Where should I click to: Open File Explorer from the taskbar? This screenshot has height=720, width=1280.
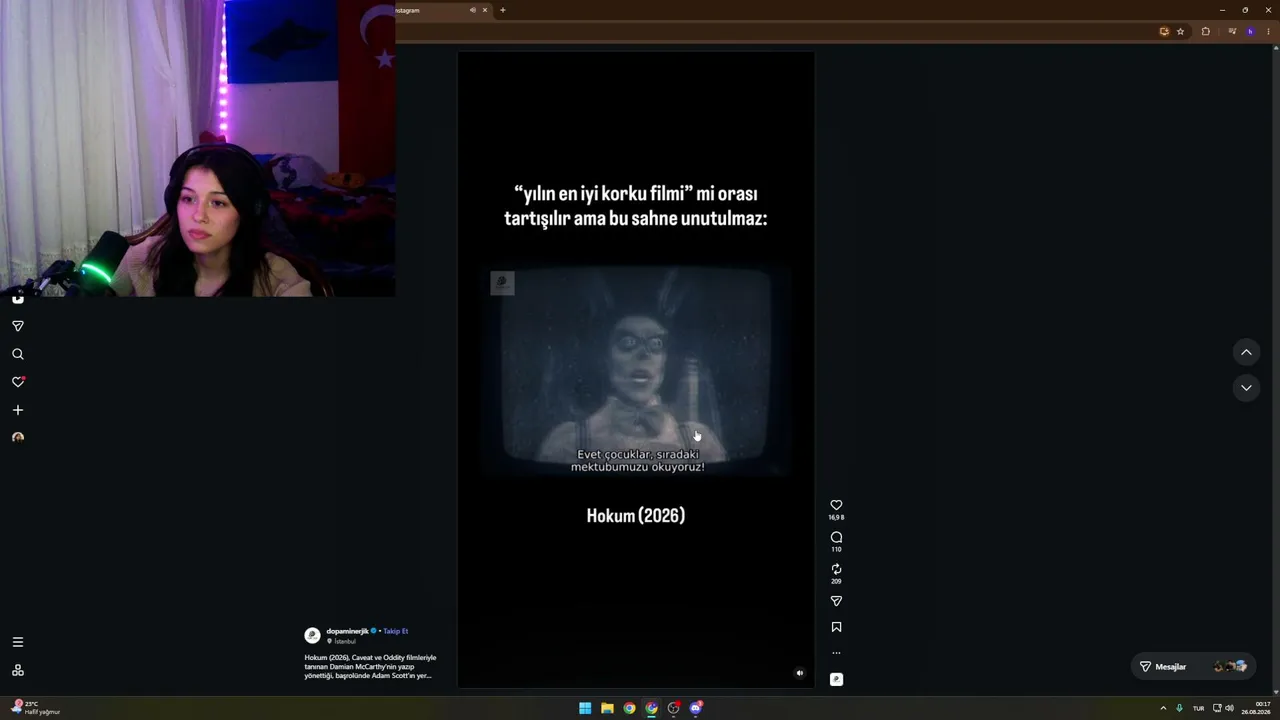click(x=607, y=708)
